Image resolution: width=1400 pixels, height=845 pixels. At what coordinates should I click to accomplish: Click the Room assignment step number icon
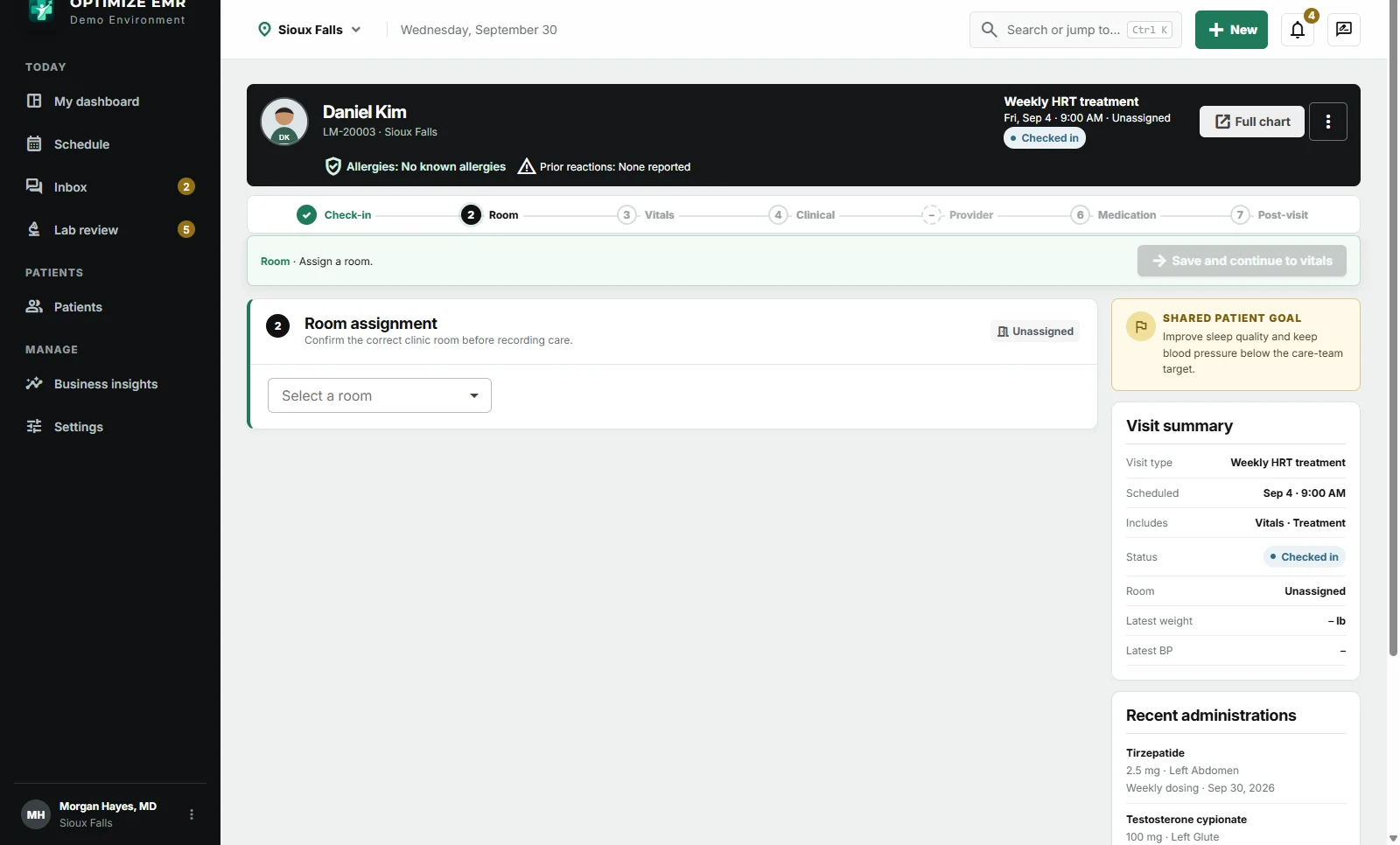click(277, 326)
